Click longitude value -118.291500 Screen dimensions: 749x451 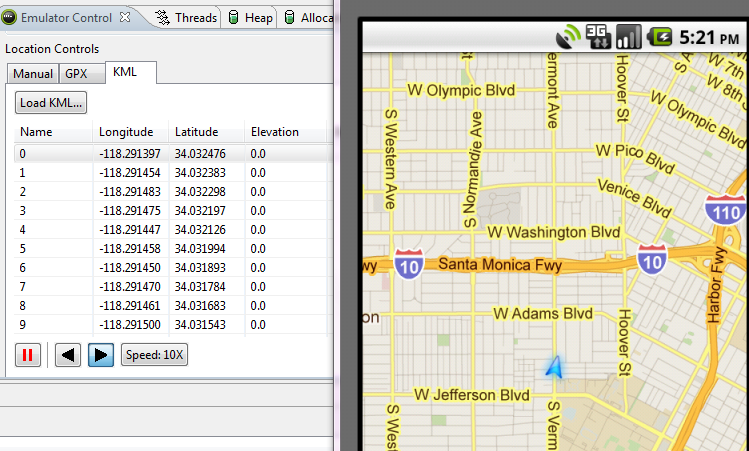(x=130, y=325)
